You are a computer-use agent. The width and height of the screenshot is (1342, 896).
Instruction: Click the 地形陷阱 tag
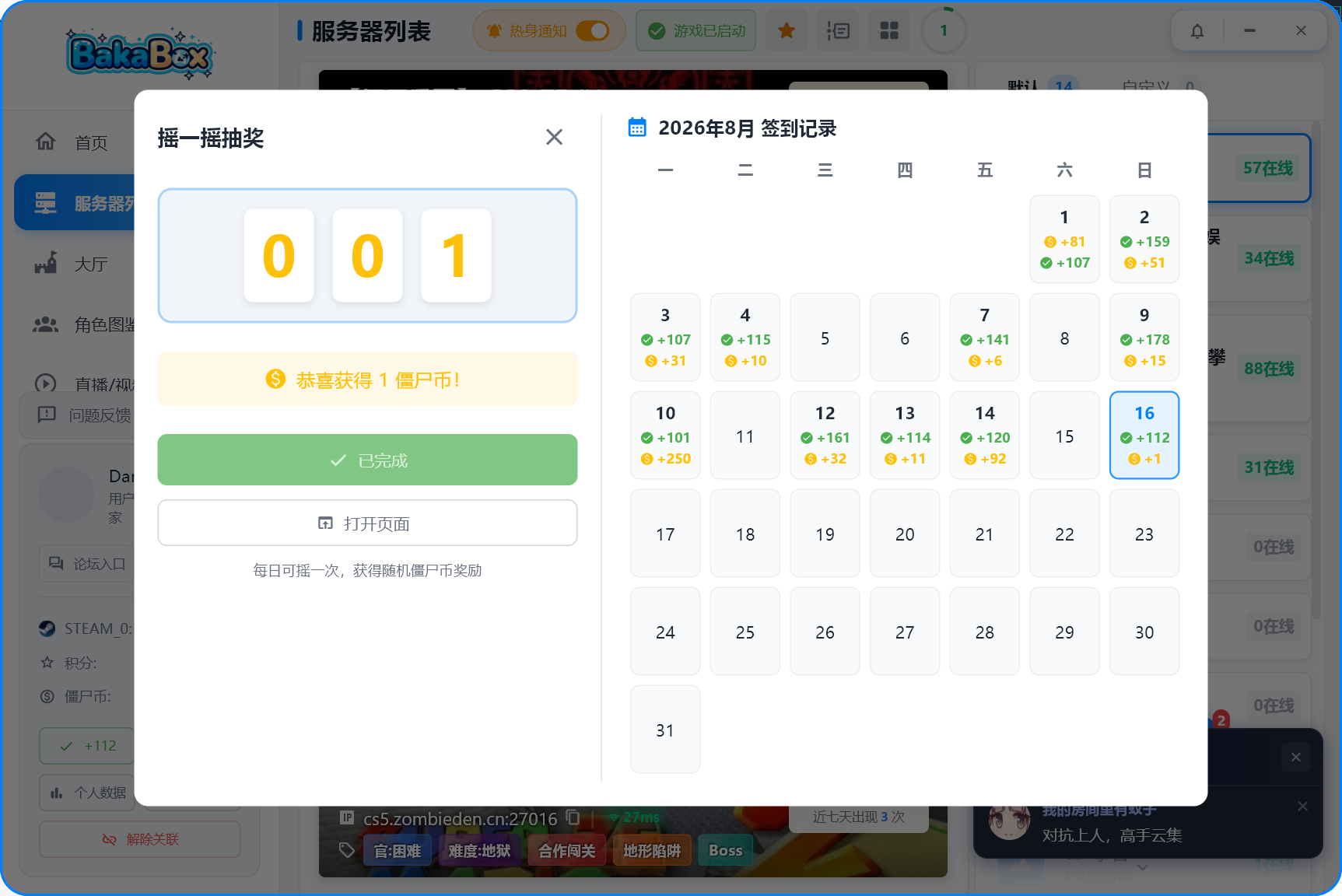[652, 851]
